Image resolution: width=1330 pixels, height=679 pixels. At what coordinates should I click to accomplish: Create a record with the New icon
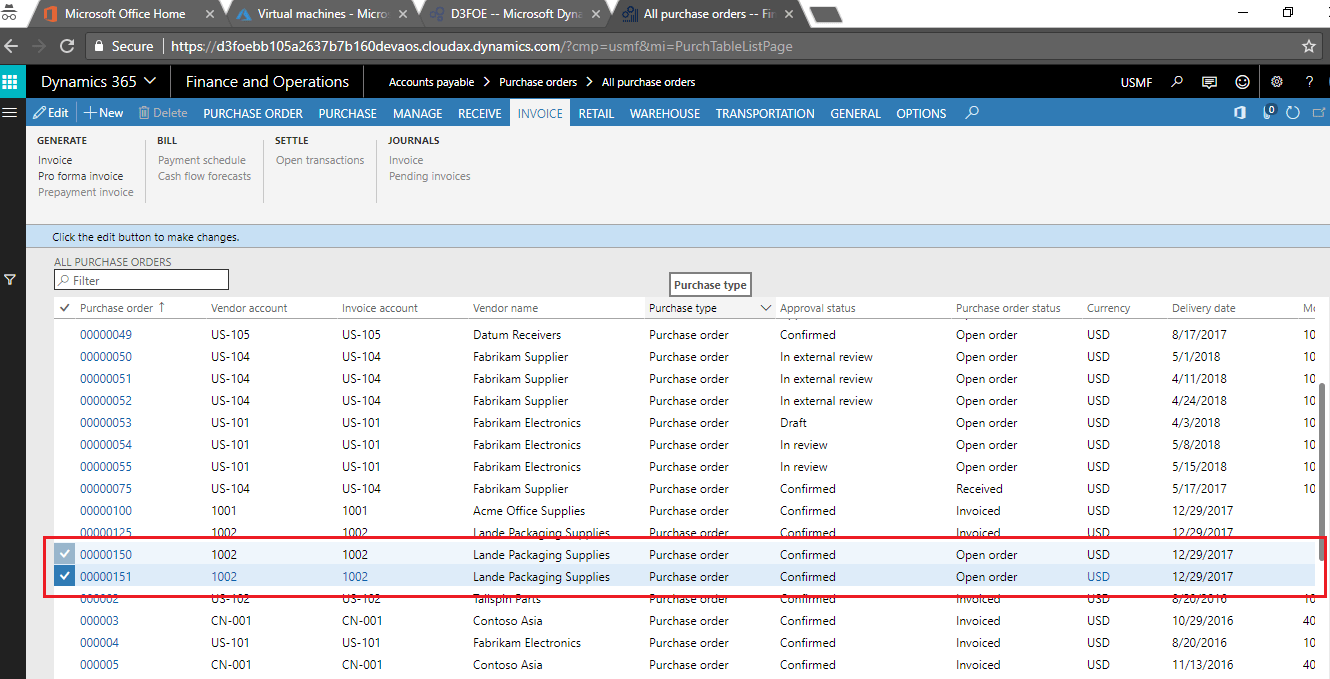103,112
